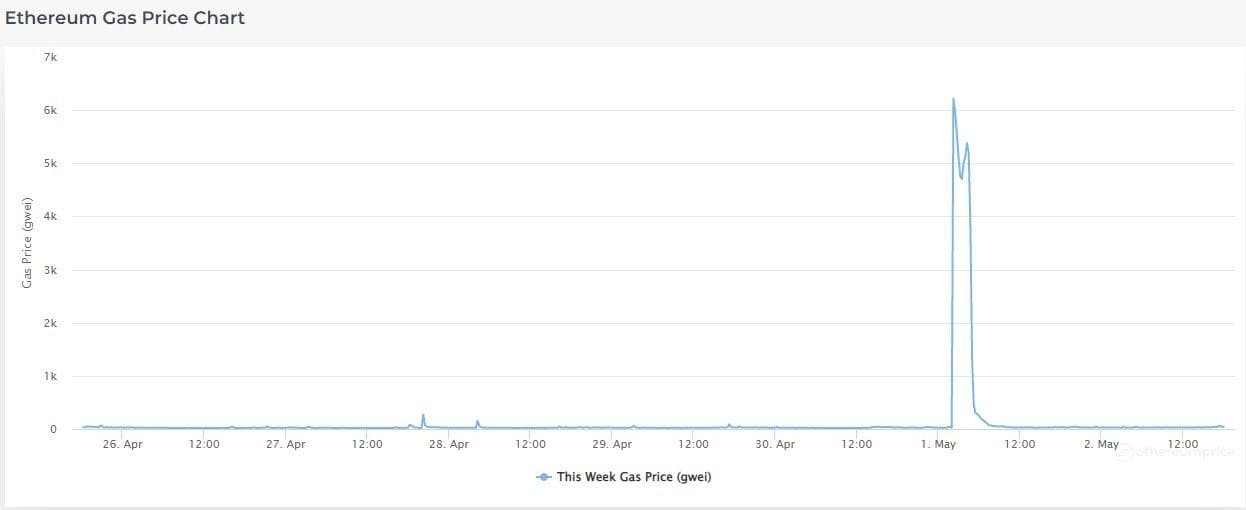Image resolution: width=1246 pixels, height=510 pixels.
Task: Toggle the This Week Gas Price legend label
Action: (634, 477)
